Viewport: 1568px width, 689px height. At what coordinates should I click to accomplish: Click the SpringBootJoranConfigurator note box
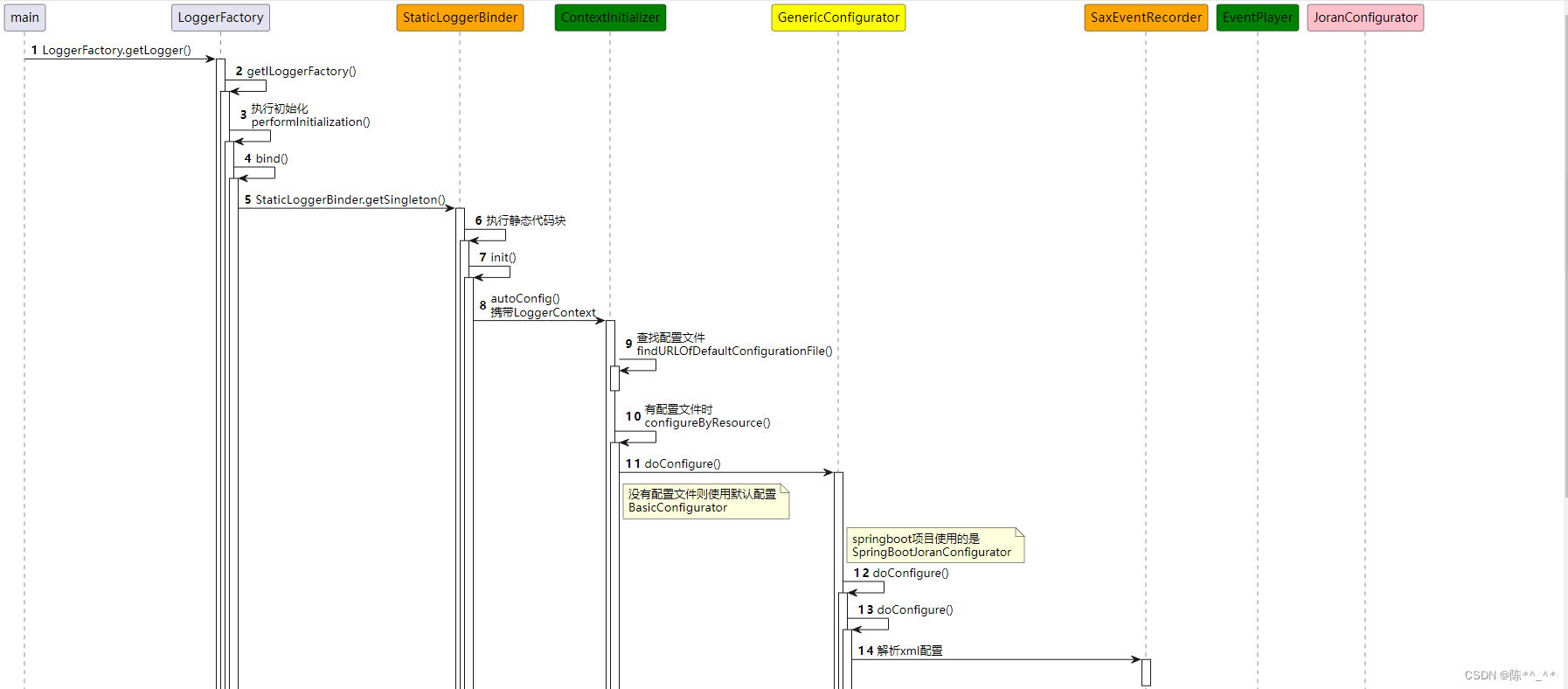[x=935, y=546]
